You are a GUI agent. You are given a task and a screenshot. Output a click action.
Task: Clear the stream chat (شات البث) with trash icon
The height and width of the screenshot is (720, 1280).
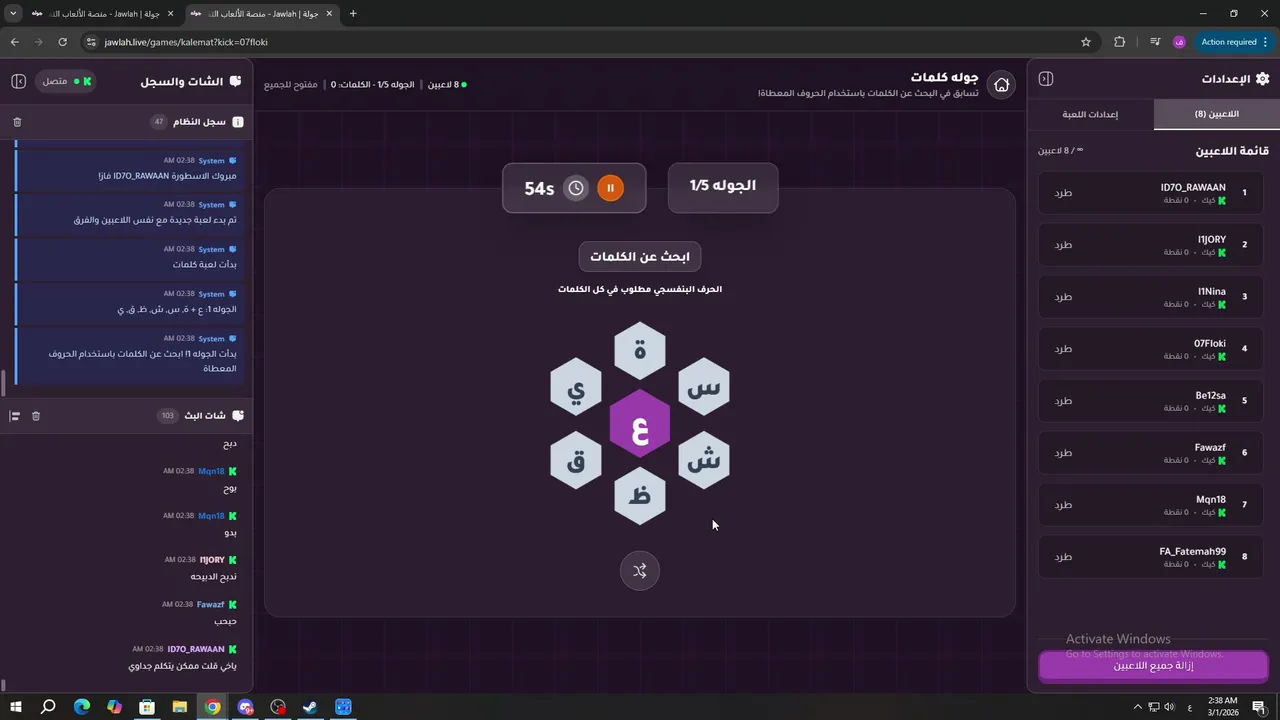click(x=36, y=416)
